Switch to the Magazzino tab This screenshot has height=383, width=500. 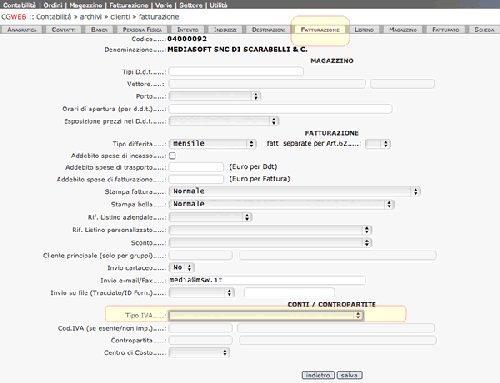403,30
